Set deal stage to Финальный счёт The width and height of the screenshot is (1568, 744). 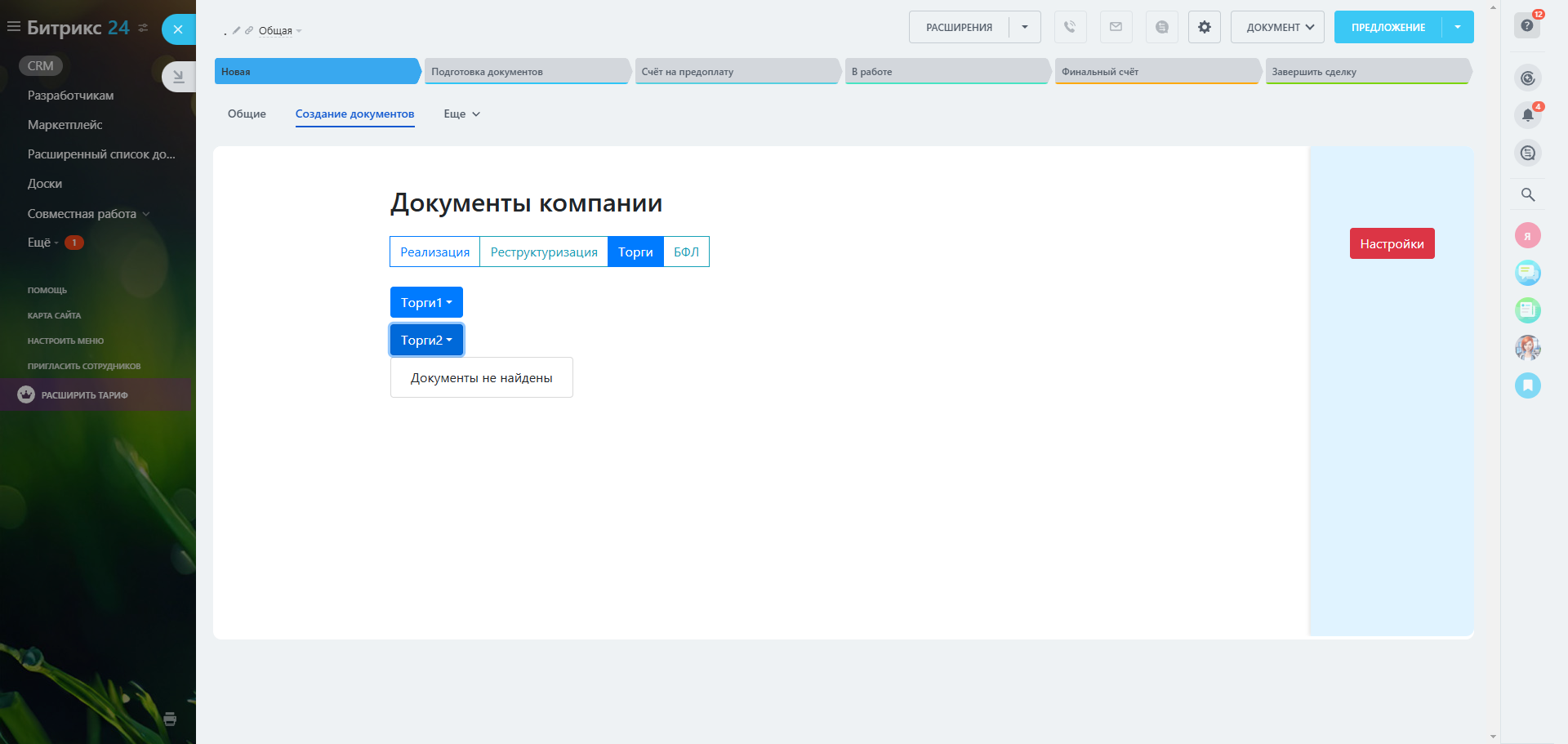[x=1156, y=72]
